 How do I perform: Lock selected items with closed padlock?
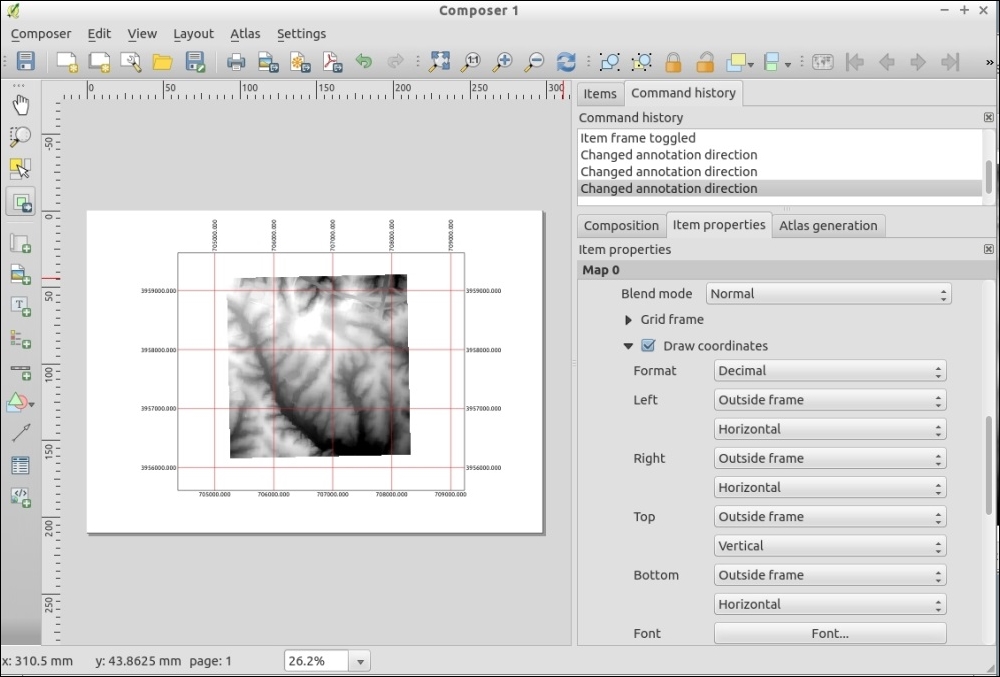point(673,62)
